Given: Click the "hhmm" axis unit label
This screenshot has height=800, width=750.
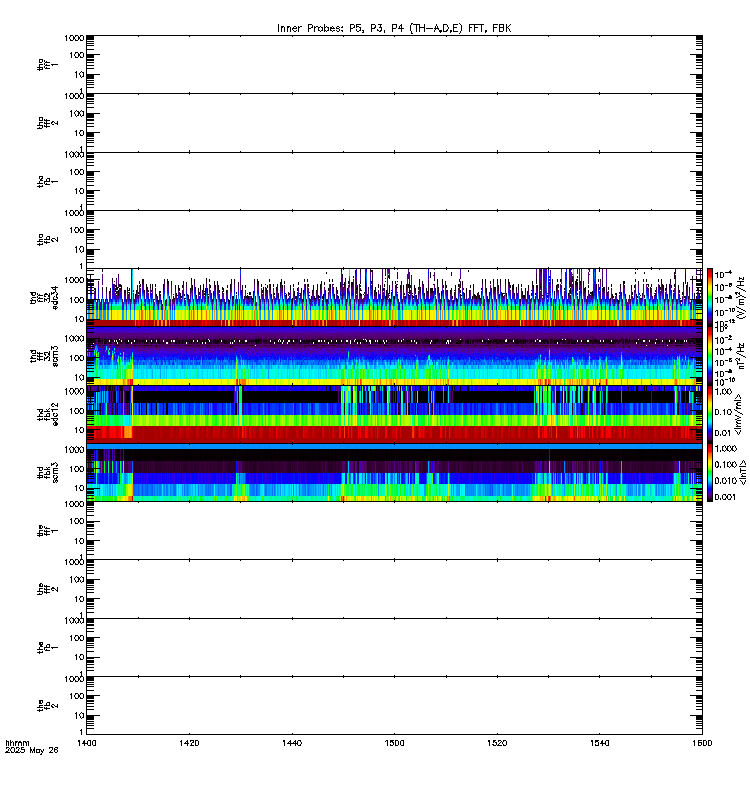Looking at the screenshot, I should pos(17,743).
